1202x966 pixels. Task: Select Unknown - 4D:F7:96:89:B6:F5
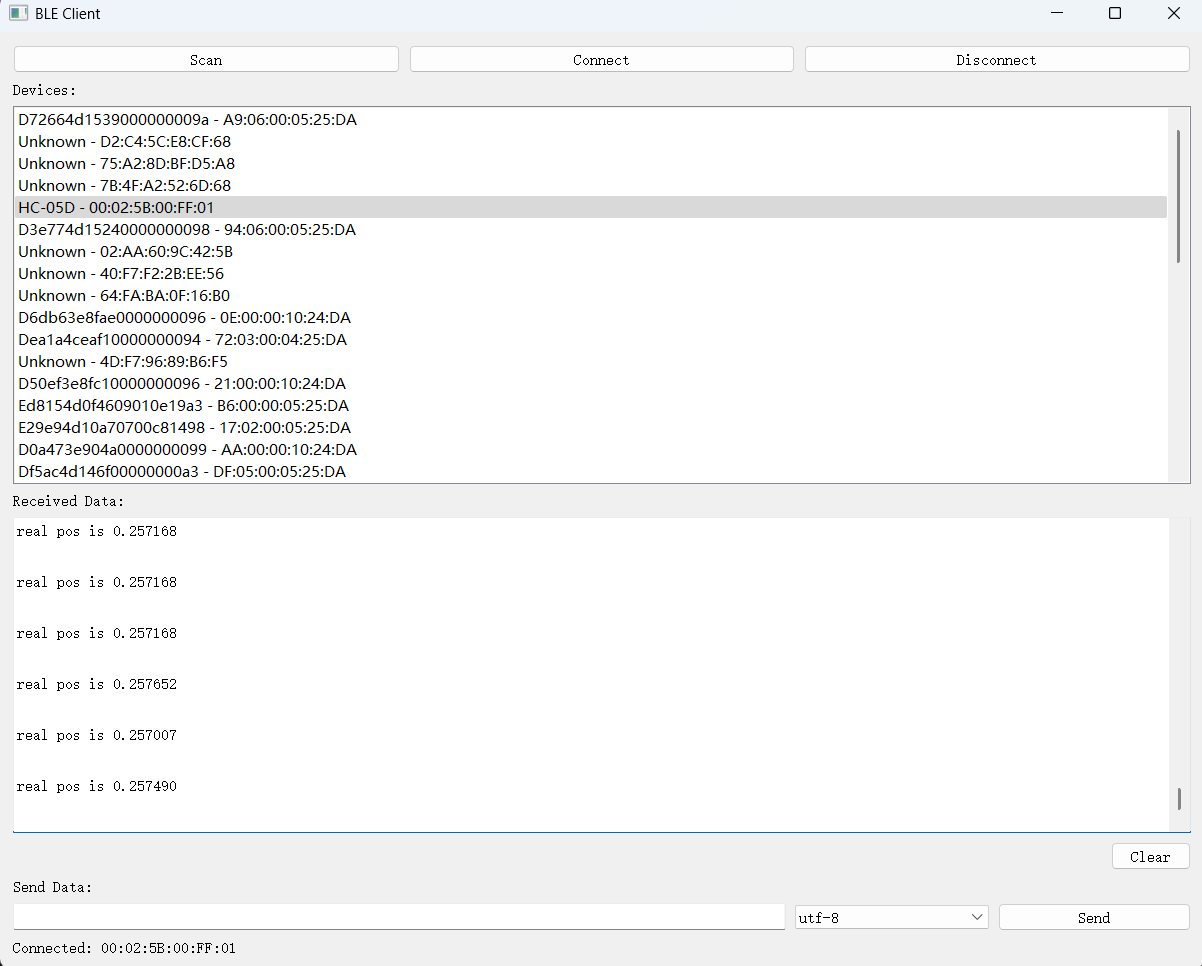[592, 361]
